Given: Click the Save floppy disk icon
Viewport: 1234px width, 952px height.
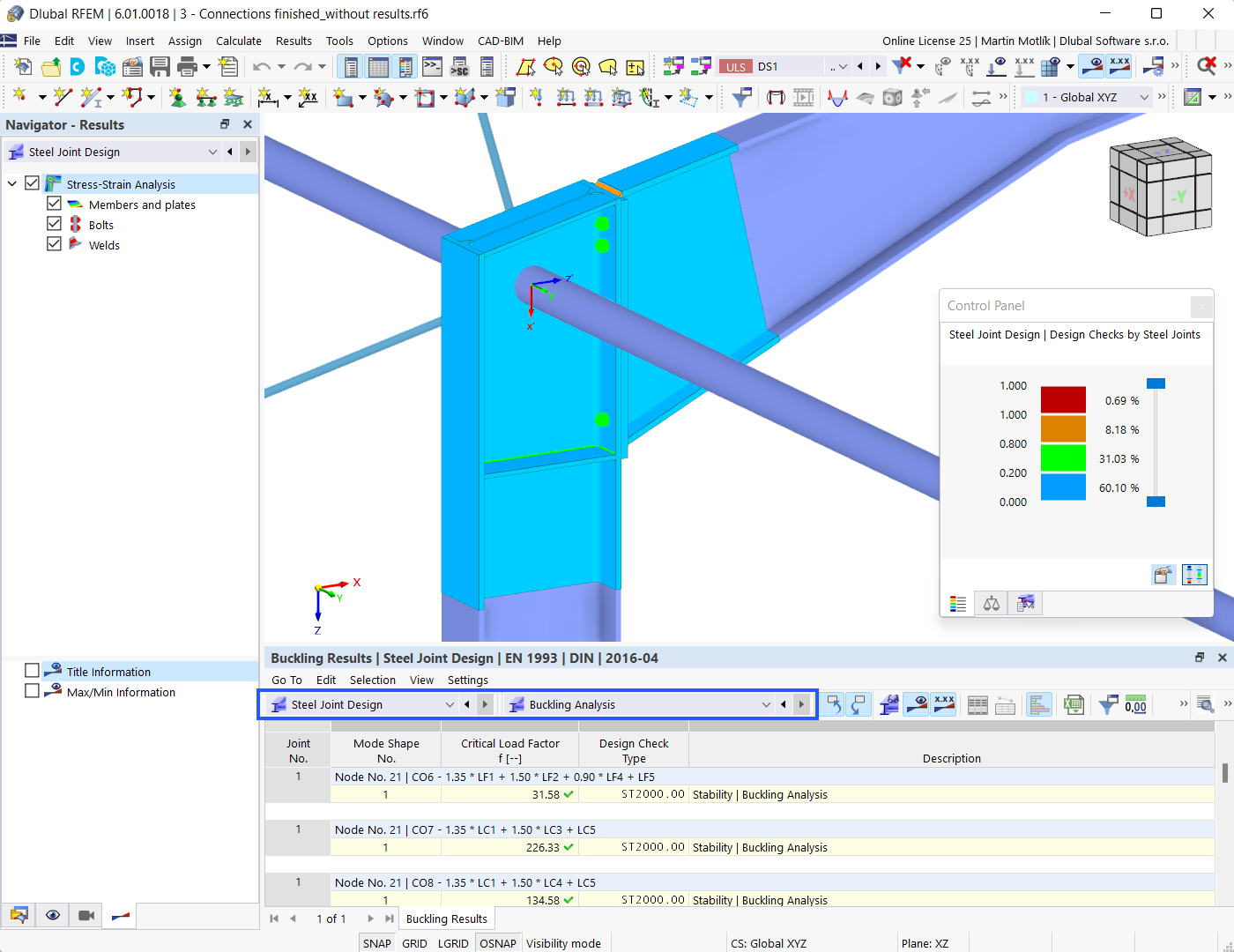Looking at the screenshot, I should click(x=160, y=66).
